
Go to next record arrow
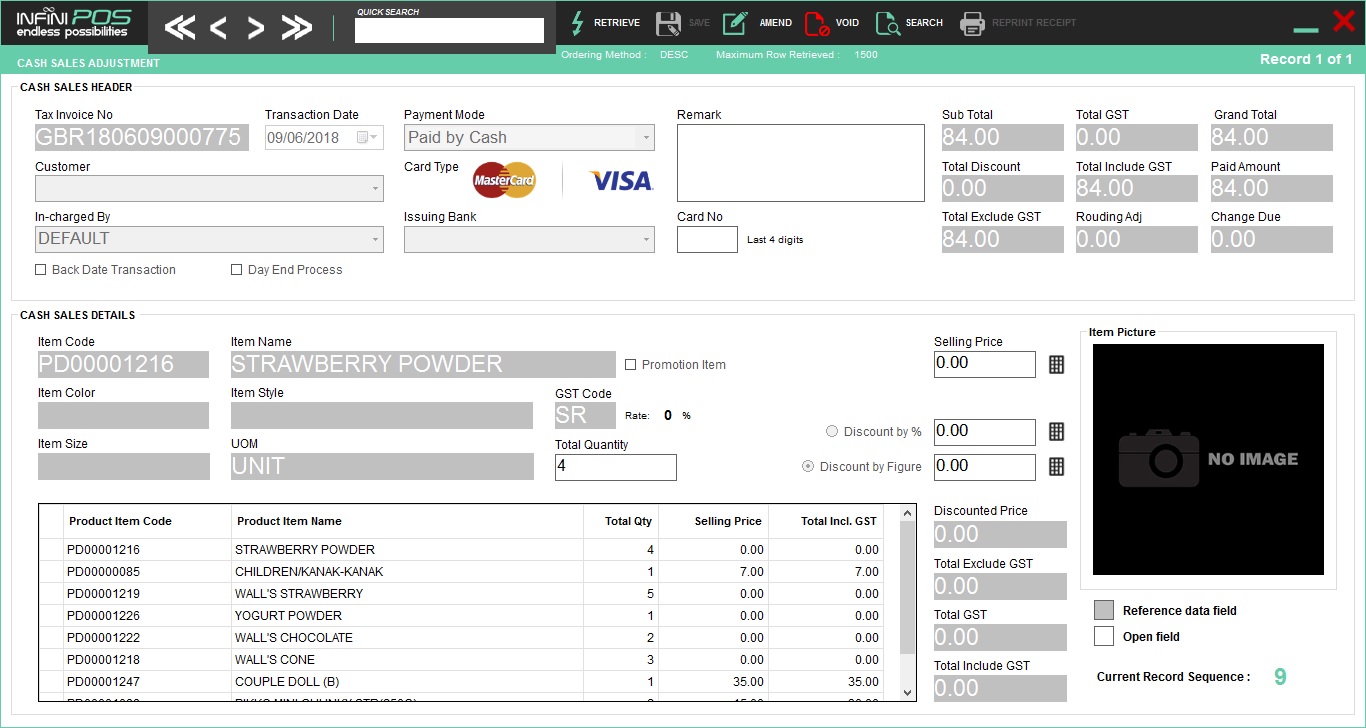coord(256,28)
